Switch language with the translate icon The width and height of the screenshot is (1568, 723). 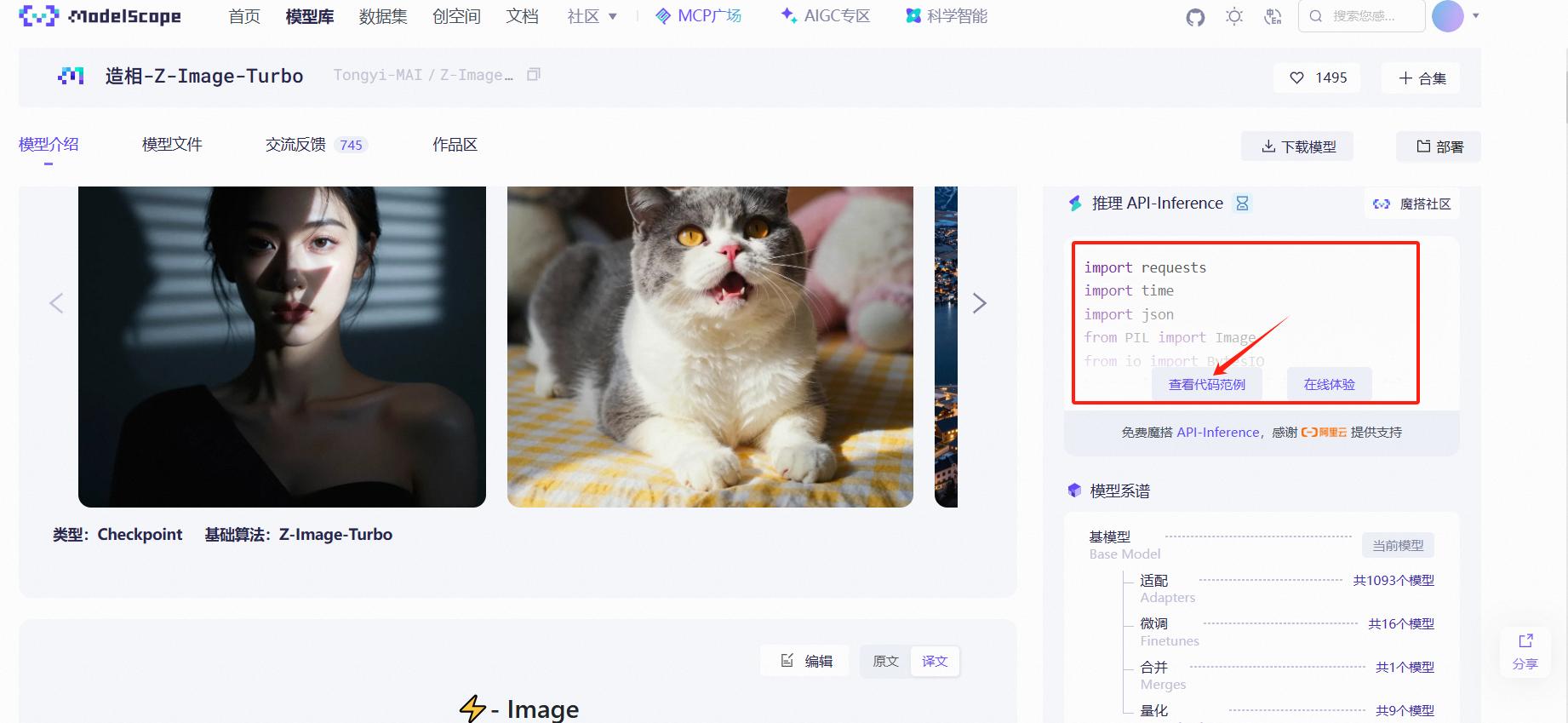click(1273, 17)
